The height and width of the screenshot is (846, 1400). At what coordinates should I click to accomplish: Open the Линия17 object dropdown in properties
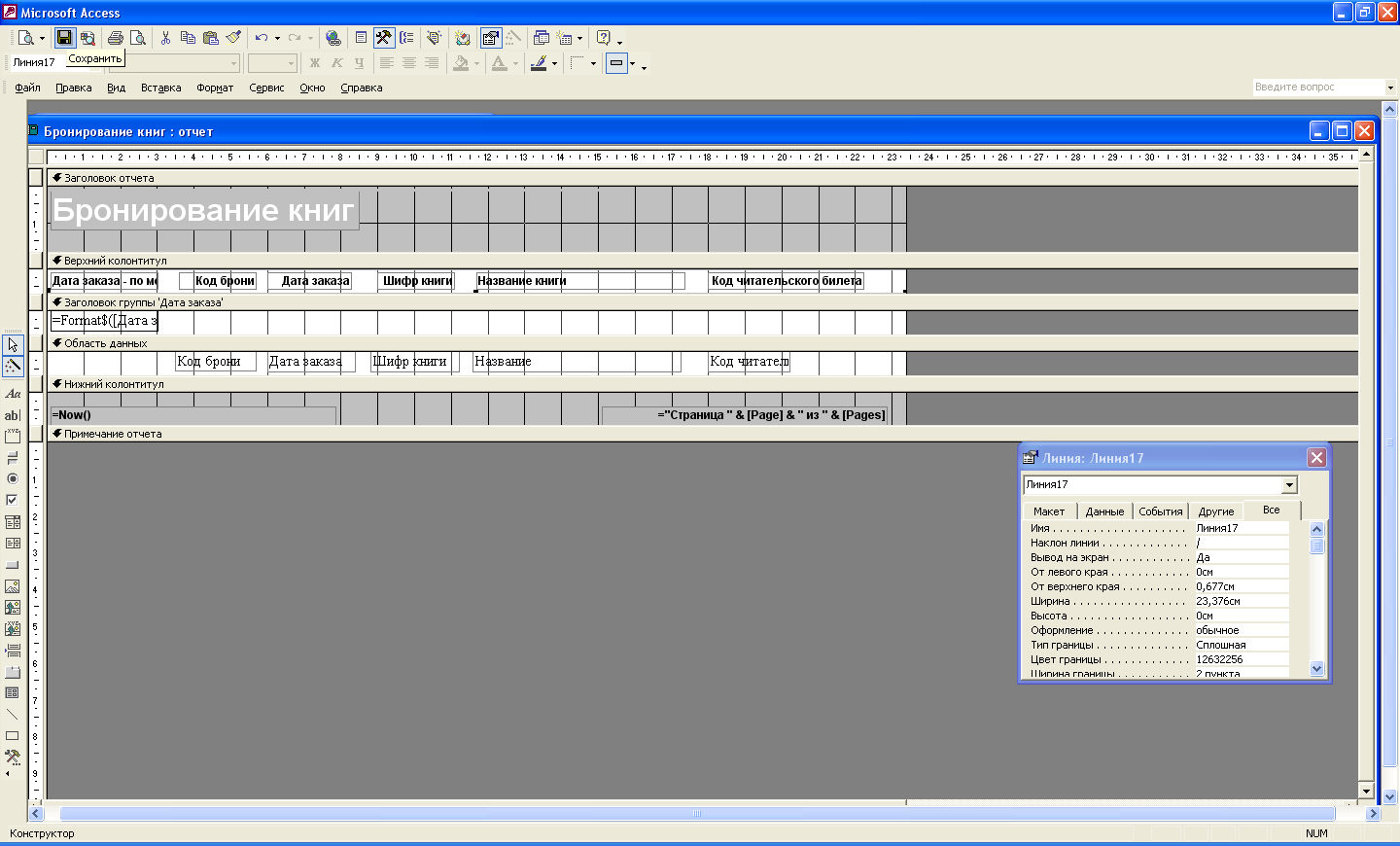(1289, 485)
